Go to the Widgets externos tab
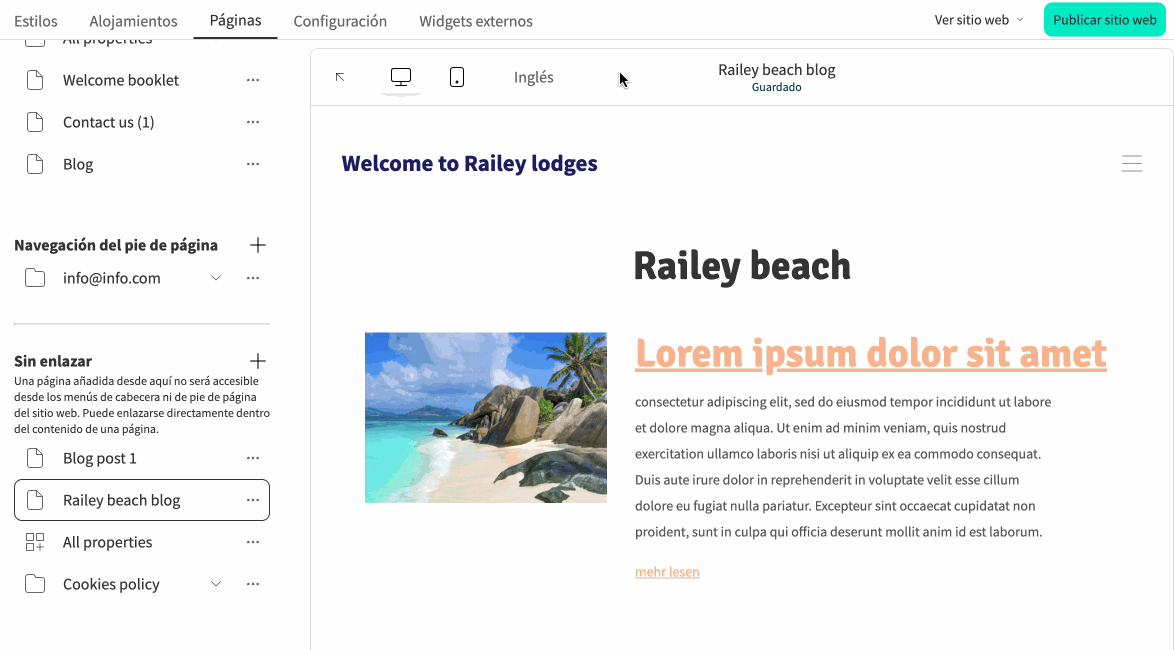 (475, 21)
